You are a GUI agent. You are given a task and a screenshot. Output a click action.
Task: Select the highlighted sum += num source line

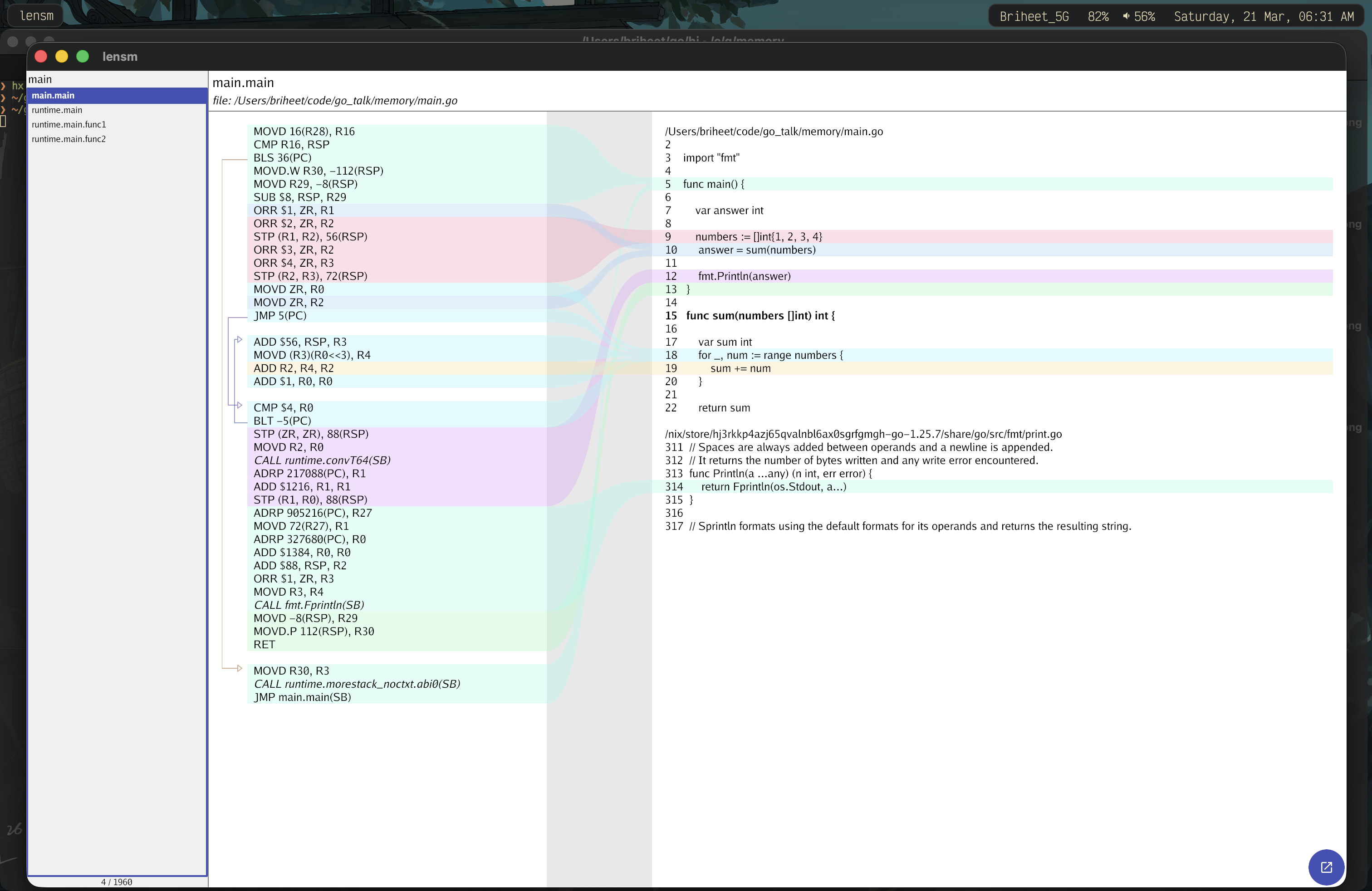[x=740, y=368]
